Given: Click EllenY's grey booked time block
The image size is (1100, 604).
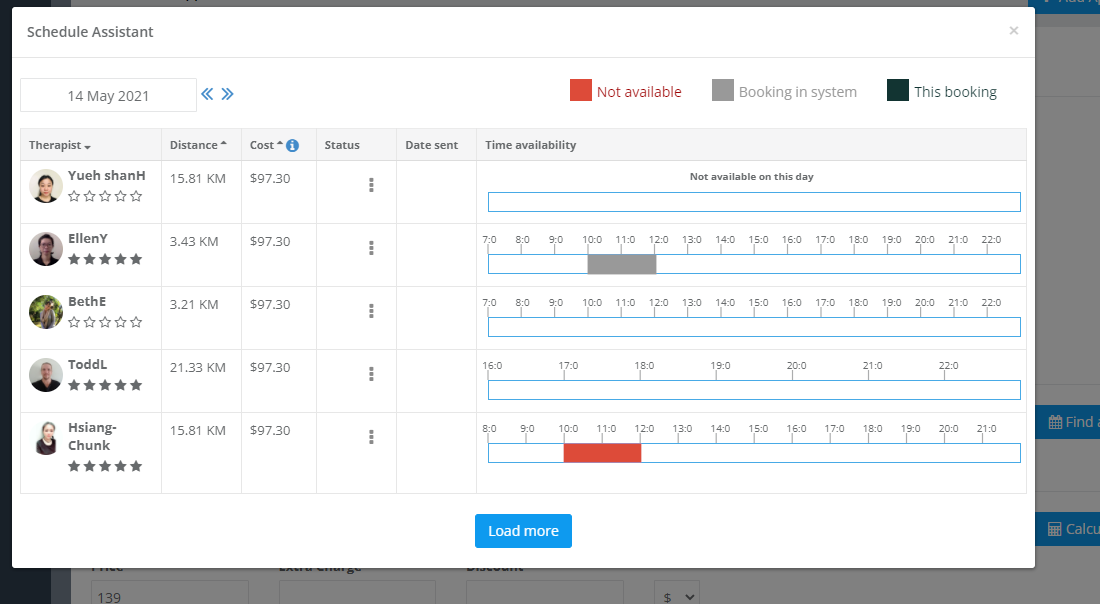Looking at the screenshot, I should (622, 264).
